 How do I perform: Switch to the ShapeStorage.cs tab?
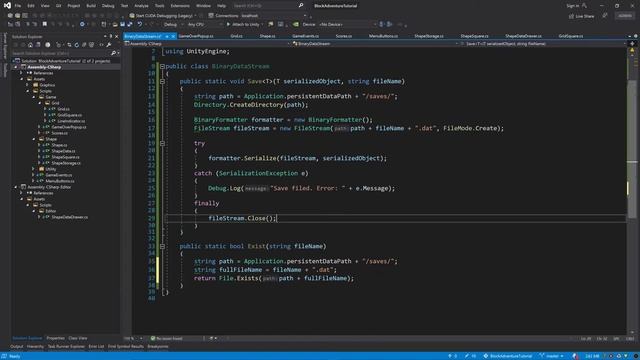point(429,36)
